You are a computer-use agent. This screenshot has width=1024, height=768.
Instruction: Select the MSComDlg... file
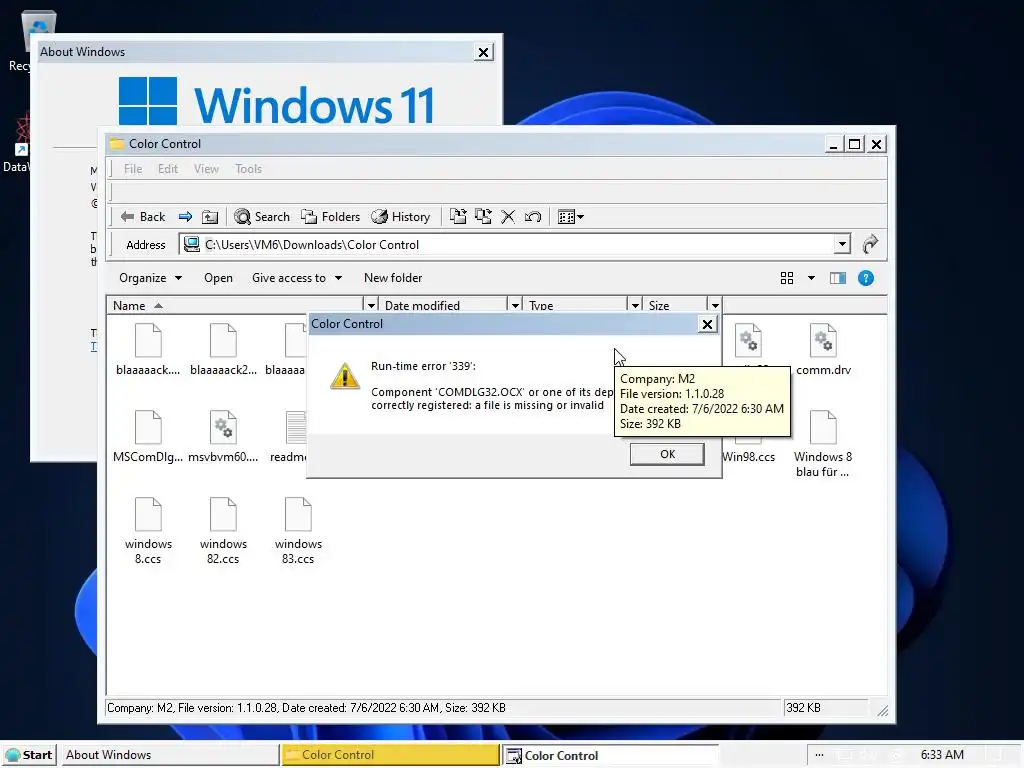(x=148, y=437)
